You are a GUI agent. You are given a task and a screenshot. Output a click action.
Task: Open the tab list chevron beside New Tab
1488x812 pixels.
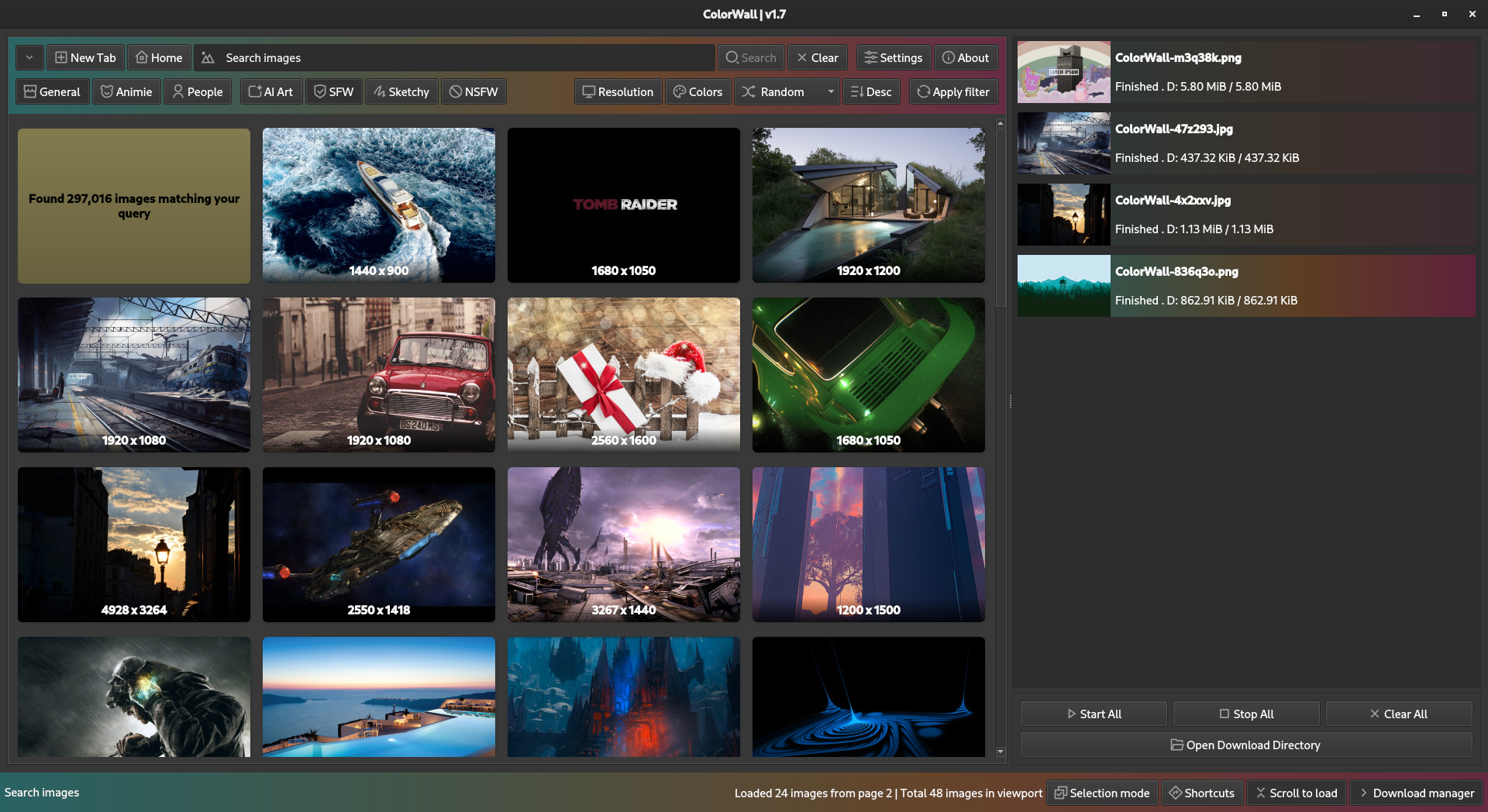[29, 57]
